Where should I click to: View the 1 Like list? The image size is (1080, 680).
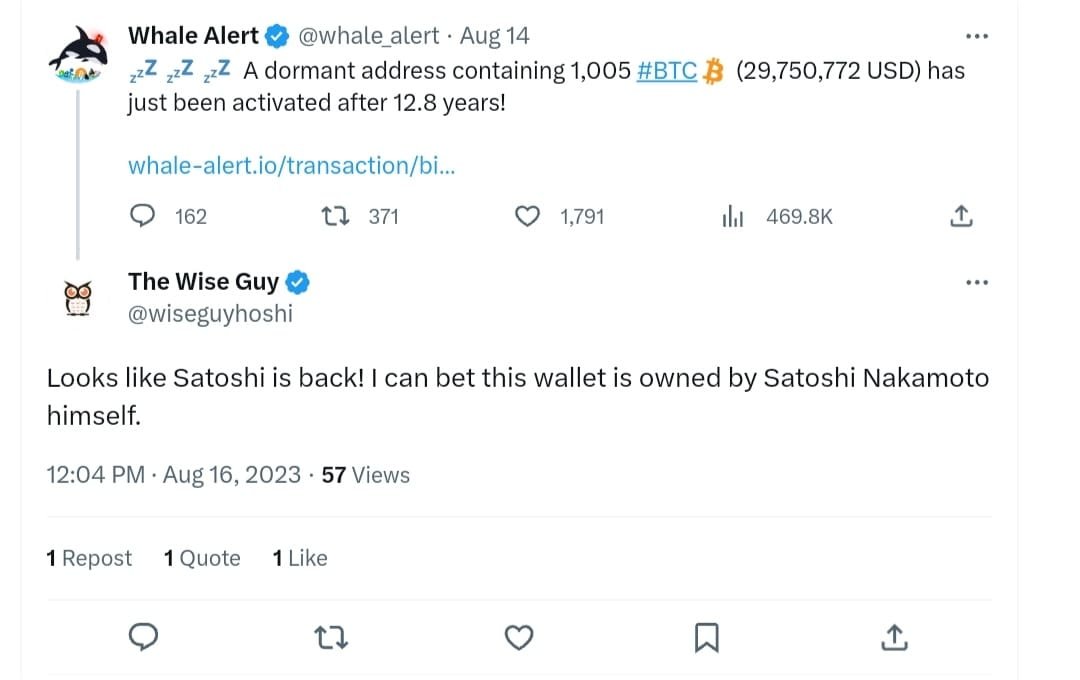pos(300,558)
